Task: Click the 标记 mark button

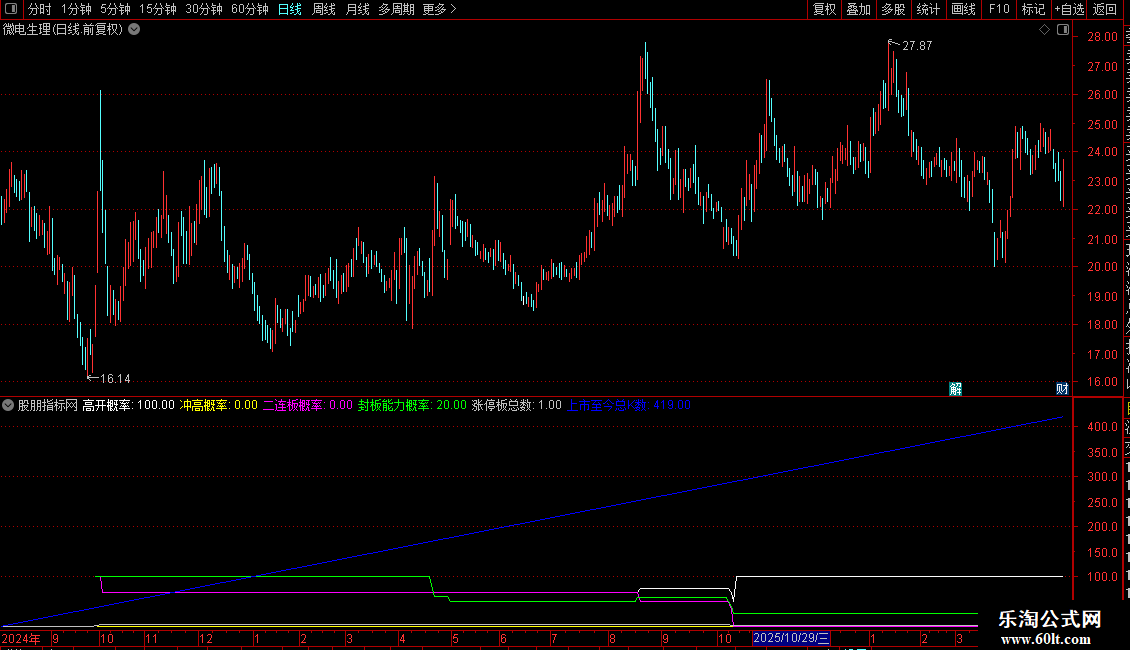Action: (x=1033, y=9)
